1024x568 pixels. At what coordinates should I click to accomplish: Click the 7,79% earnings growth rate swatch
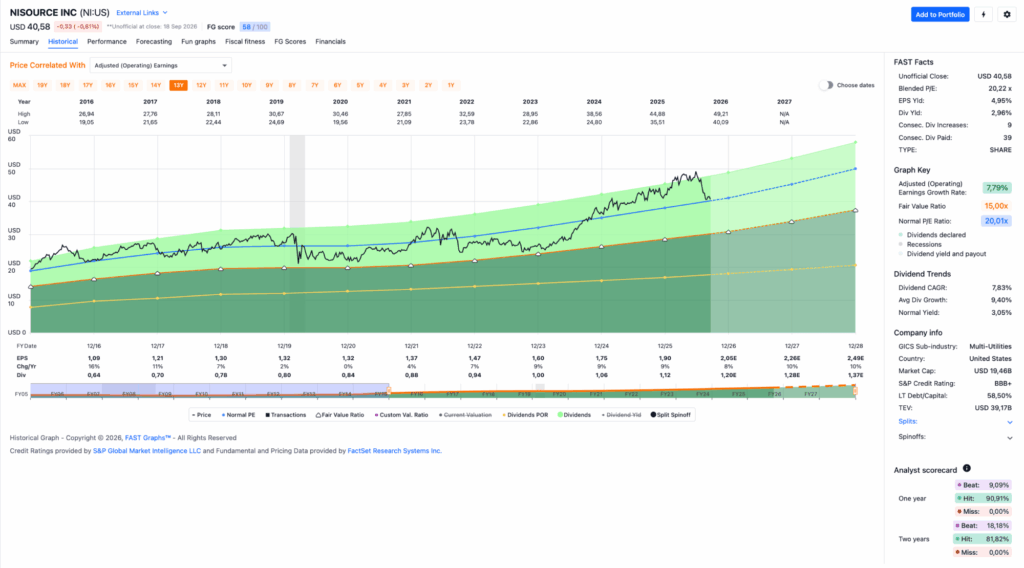997,188
